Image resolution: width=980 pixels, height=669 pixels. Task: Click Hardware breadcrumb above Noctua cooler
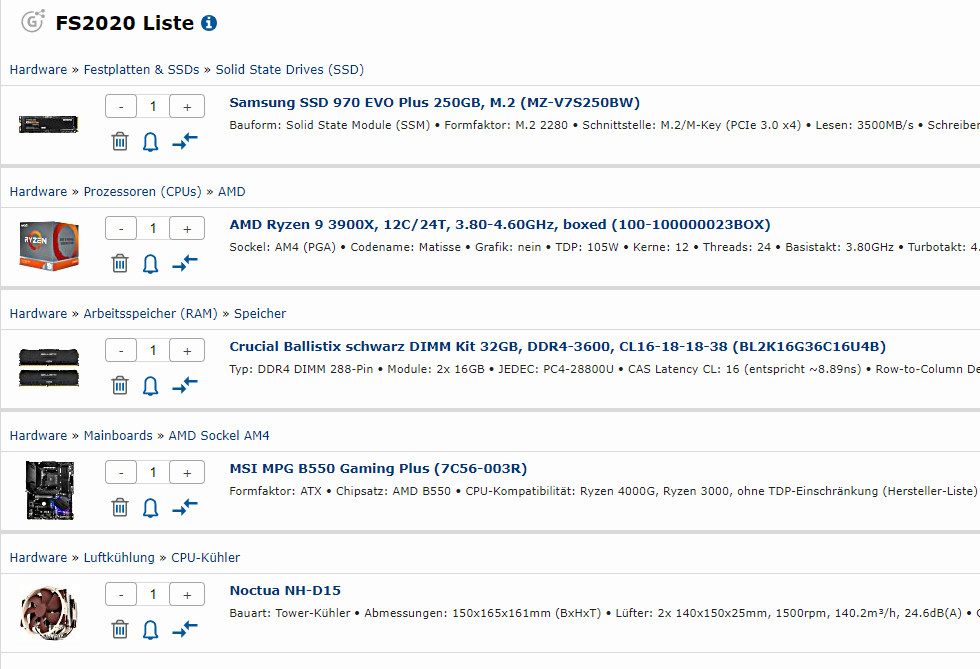click(x=38, y=557)
